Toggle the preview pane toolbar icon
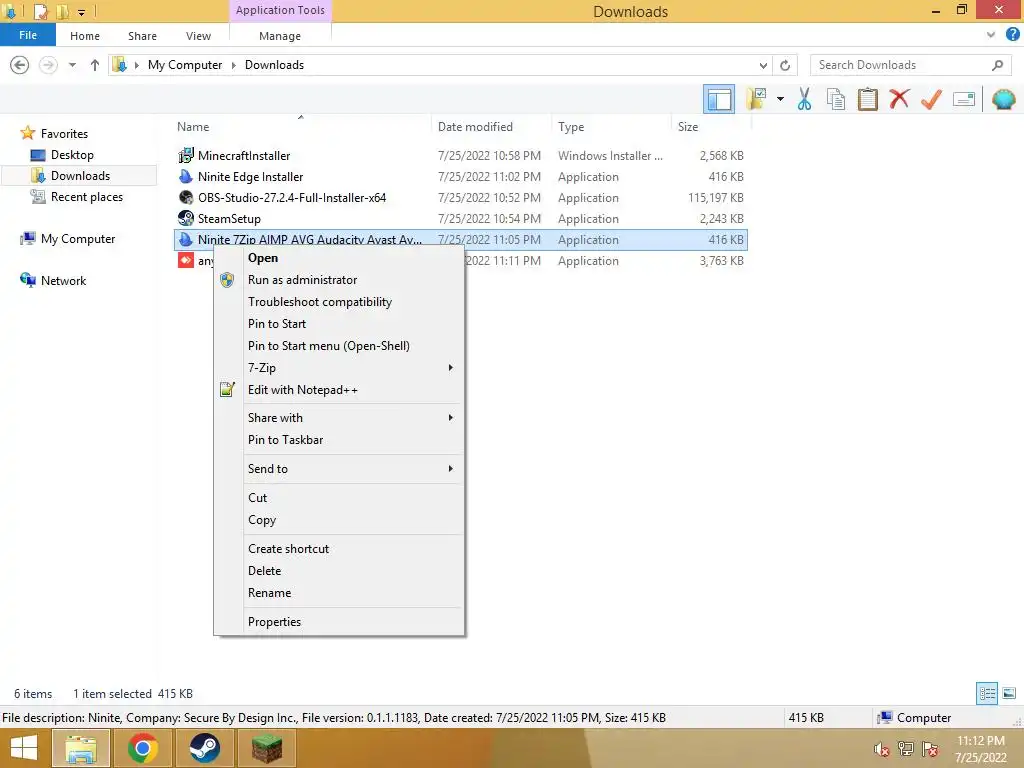Viewport: 1024px width, 768px height. tap(718, 99)
